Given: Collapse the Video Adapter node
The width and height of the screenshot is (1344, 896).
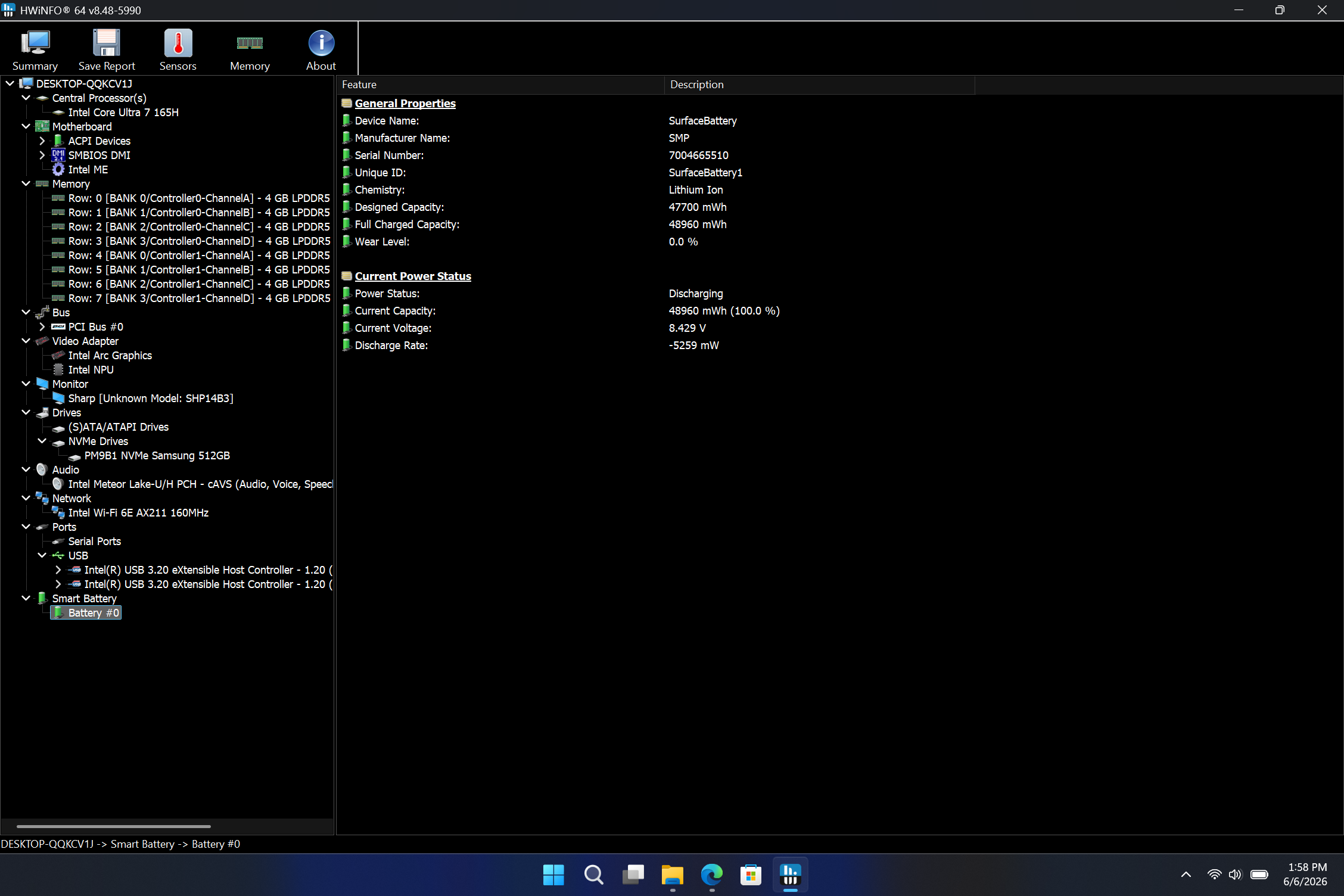Looking at the screenshot, I should [x=26, y=341].
